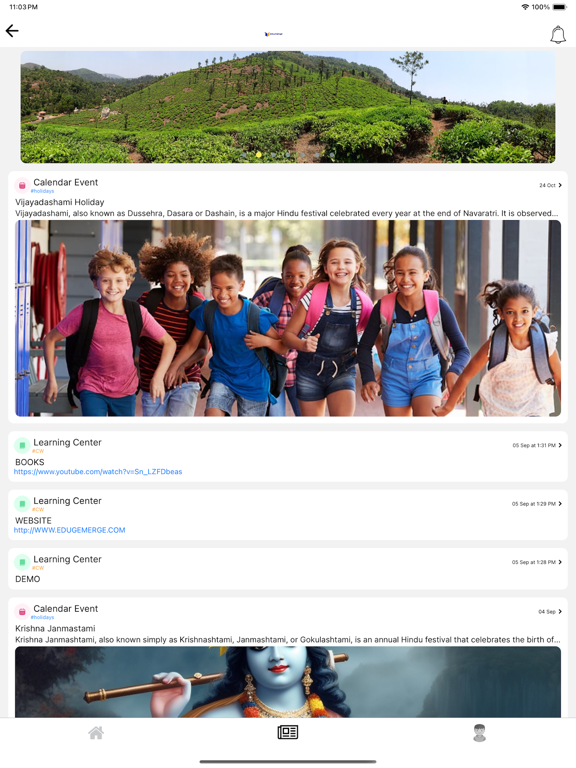Tap the #CW tag on the BOOKS post
The width and height of the screenshot is (576, 768).
[38, 451]
